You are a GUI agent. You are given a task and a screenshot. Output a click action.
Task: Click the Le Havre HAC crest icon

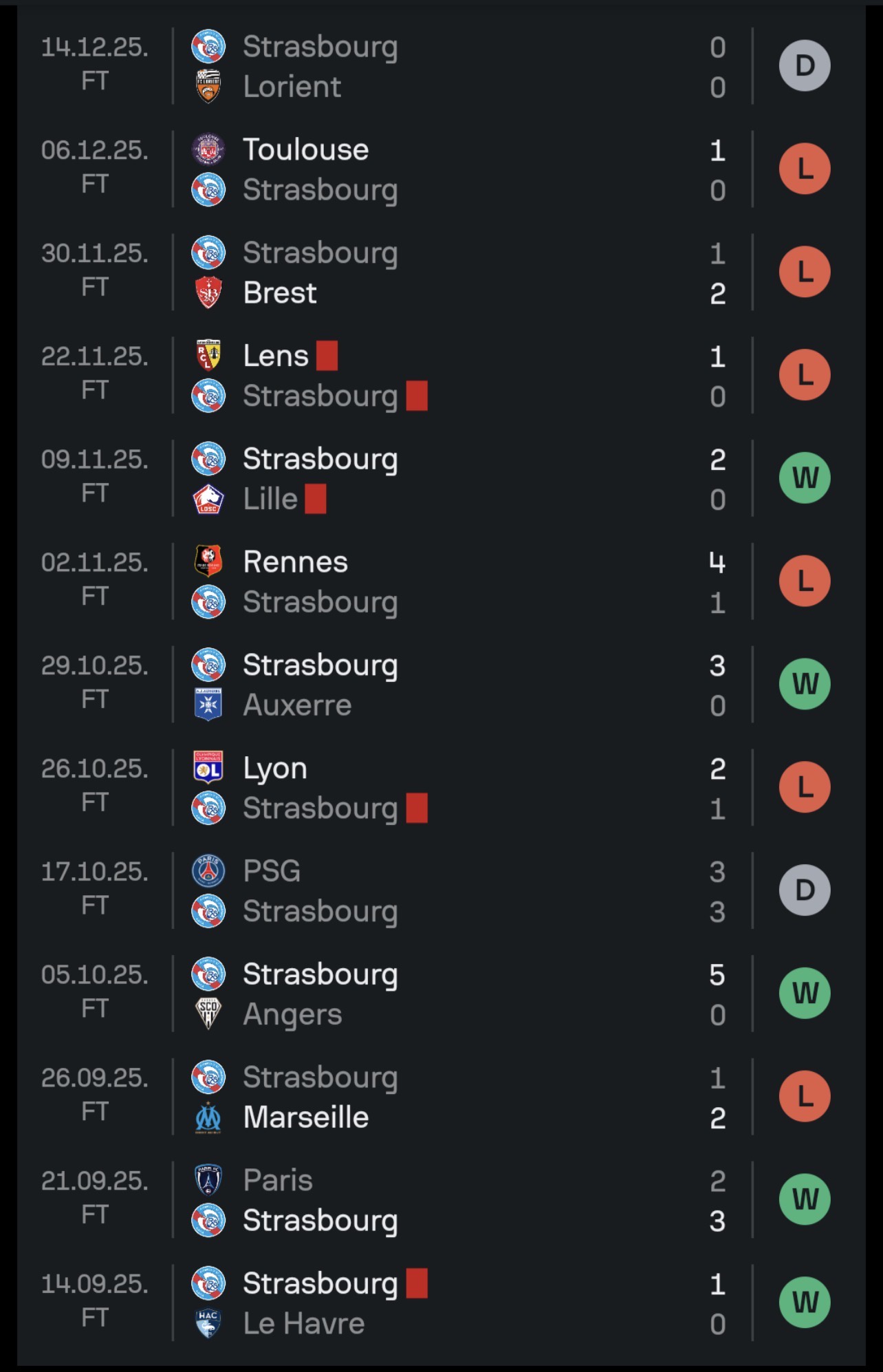tap(208, 1323)
